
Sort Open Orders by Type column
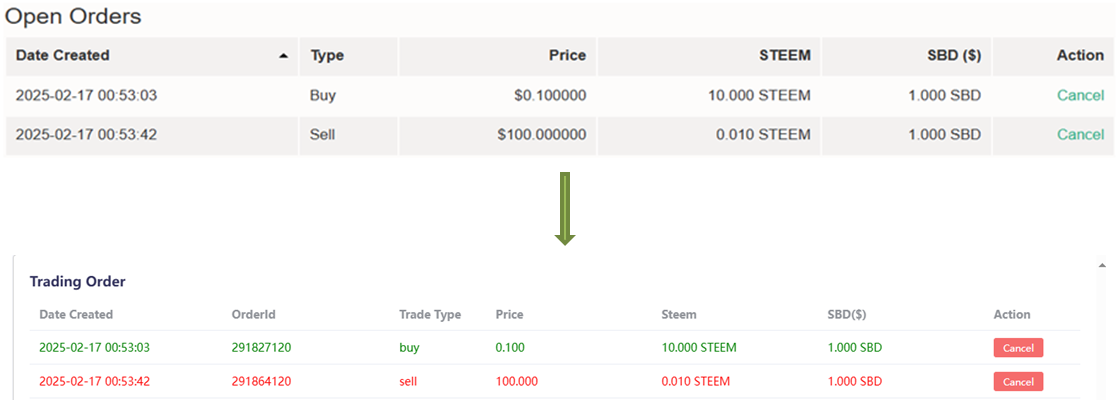[x=327, y=56]
